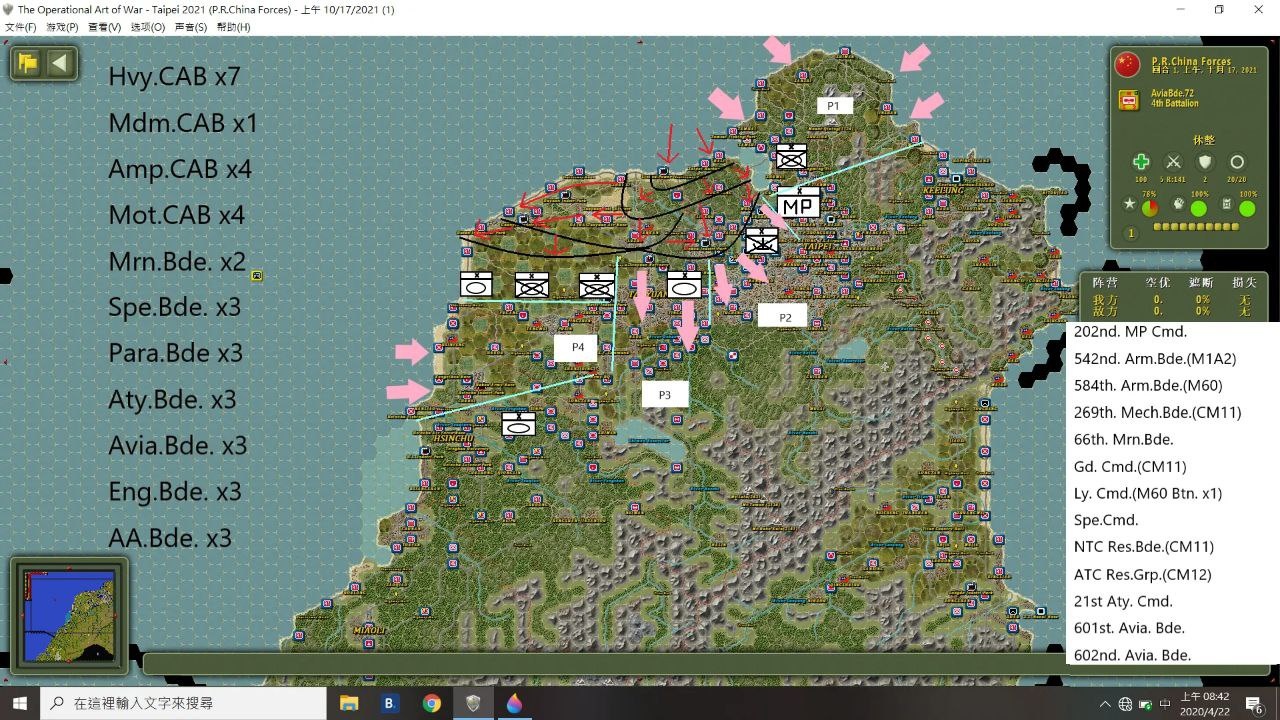The image size is (1280, 720).
Task: Click the supply canister icon
Action: pyautogui.click(x=1227, y=204)
